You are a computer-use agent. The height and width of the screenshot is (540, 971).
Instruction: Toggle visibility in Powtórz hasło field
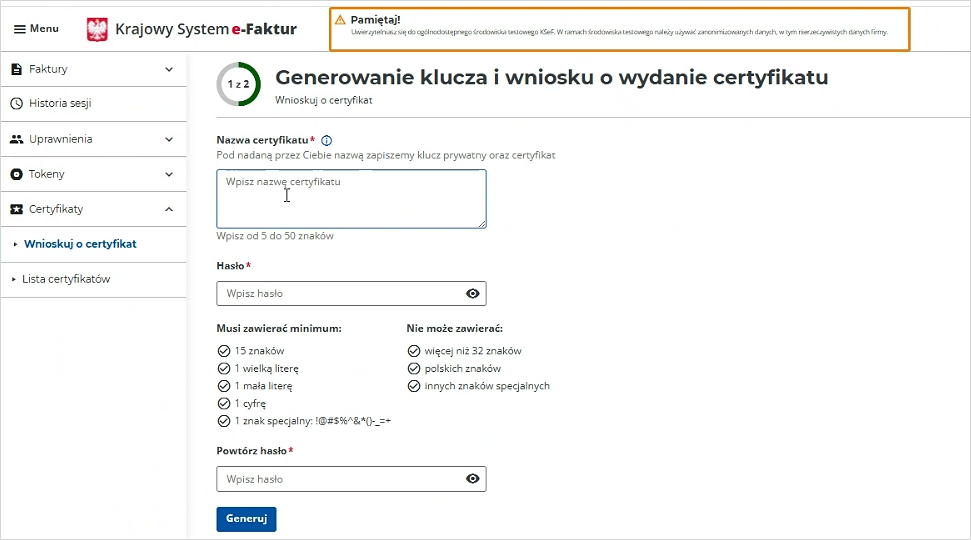coord(473,479)
